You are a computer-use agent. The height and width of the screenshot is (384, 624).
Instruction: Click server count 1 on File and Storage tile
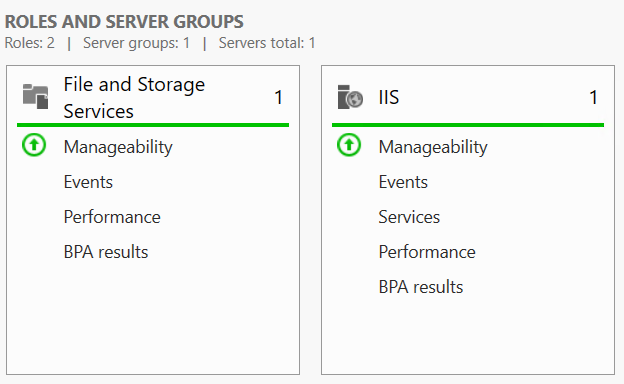[x=279, y=97]
